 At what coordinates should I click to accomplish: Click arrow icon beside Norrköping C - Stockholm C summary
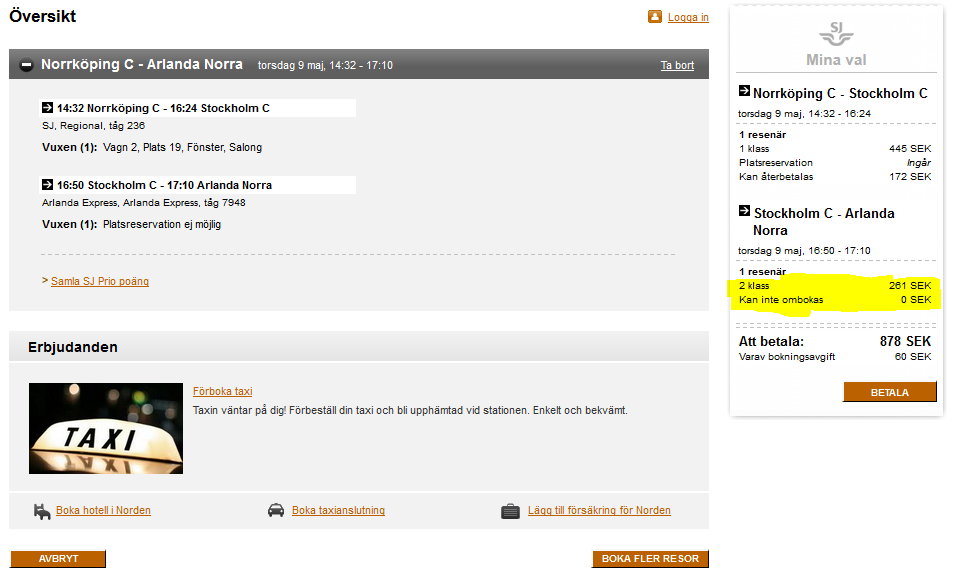pyautogui.click(x=744, y=92)
